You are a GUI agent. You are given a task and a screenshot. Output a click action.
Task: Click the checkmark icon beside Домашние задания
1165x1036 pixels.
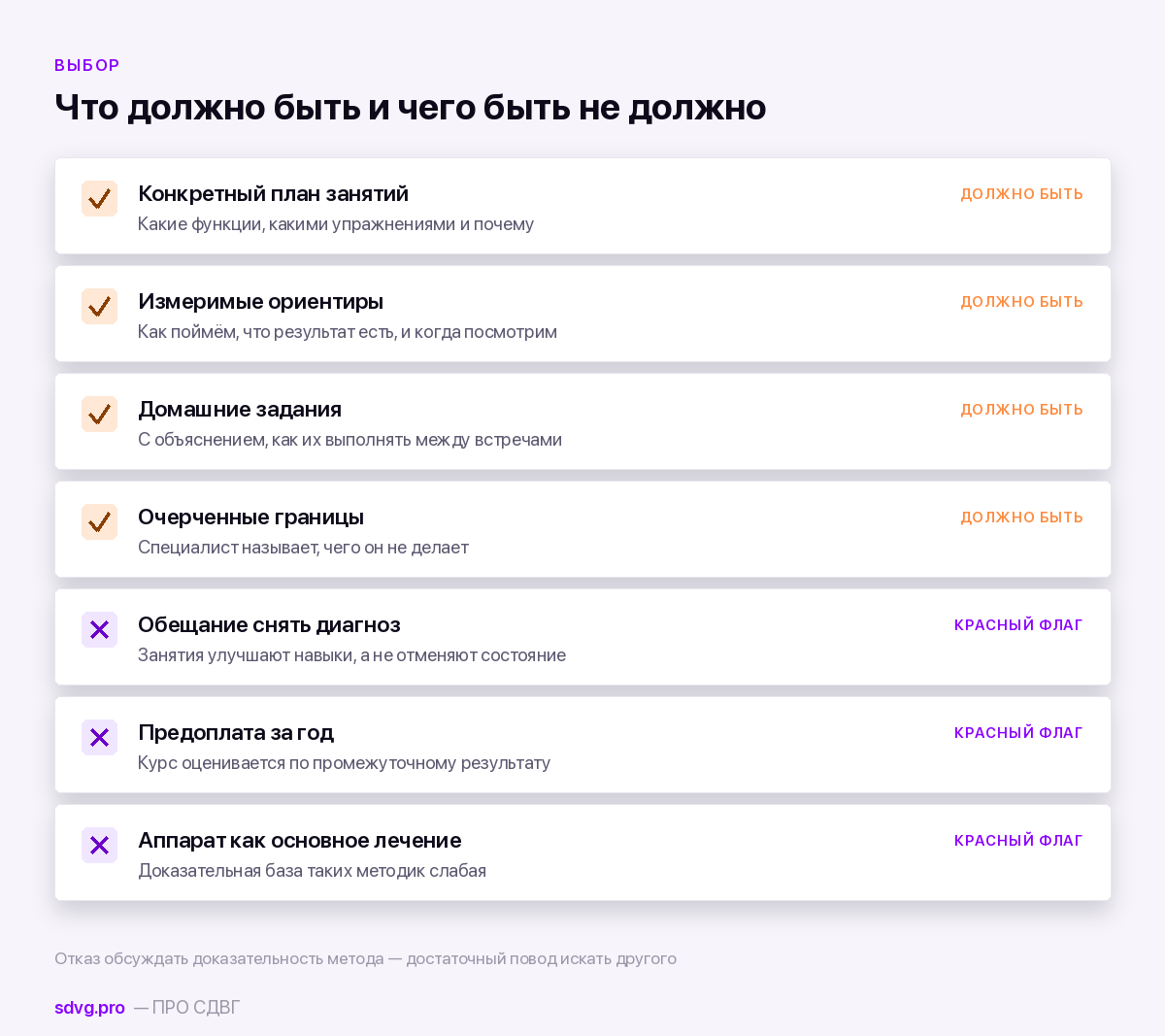click(99, 415)
